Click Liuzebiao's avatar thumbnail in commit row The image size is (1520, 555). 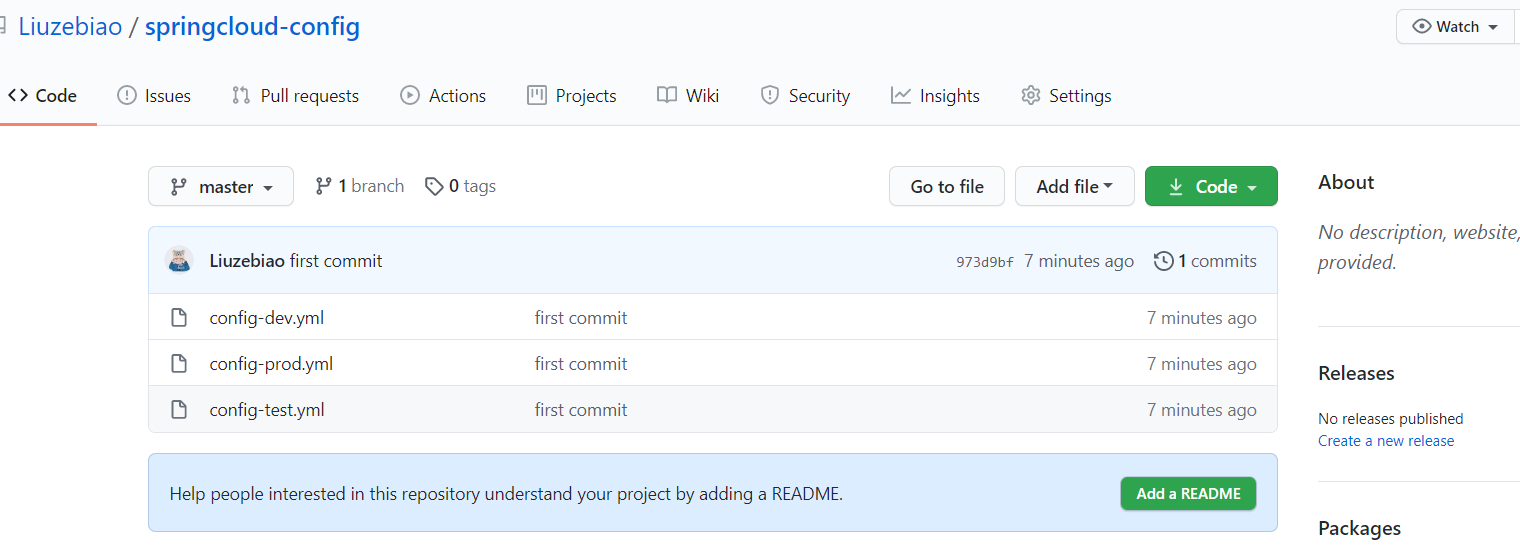coord(179,260)
